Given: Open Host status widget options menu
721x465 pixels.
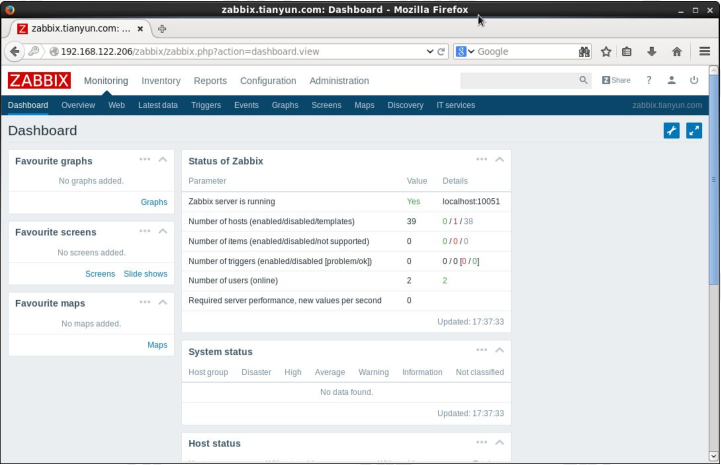Looking at the screenshot, I should pos(481,442).
